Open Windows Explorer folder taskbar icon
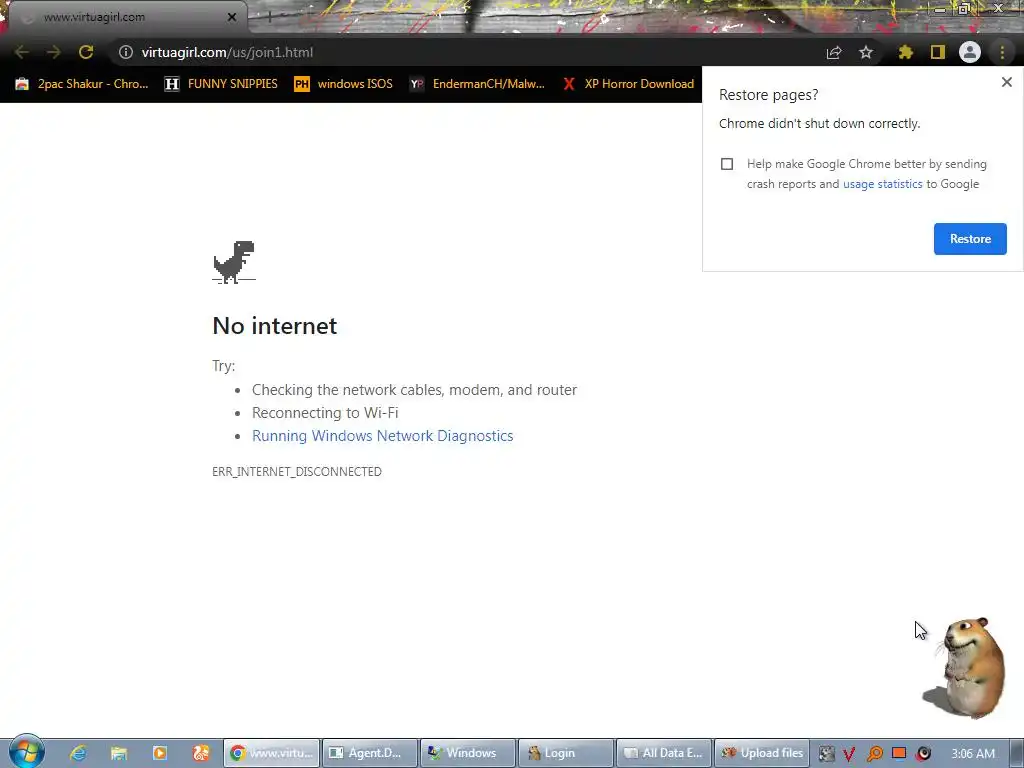 pyautogui.click(x=118, y=753)
